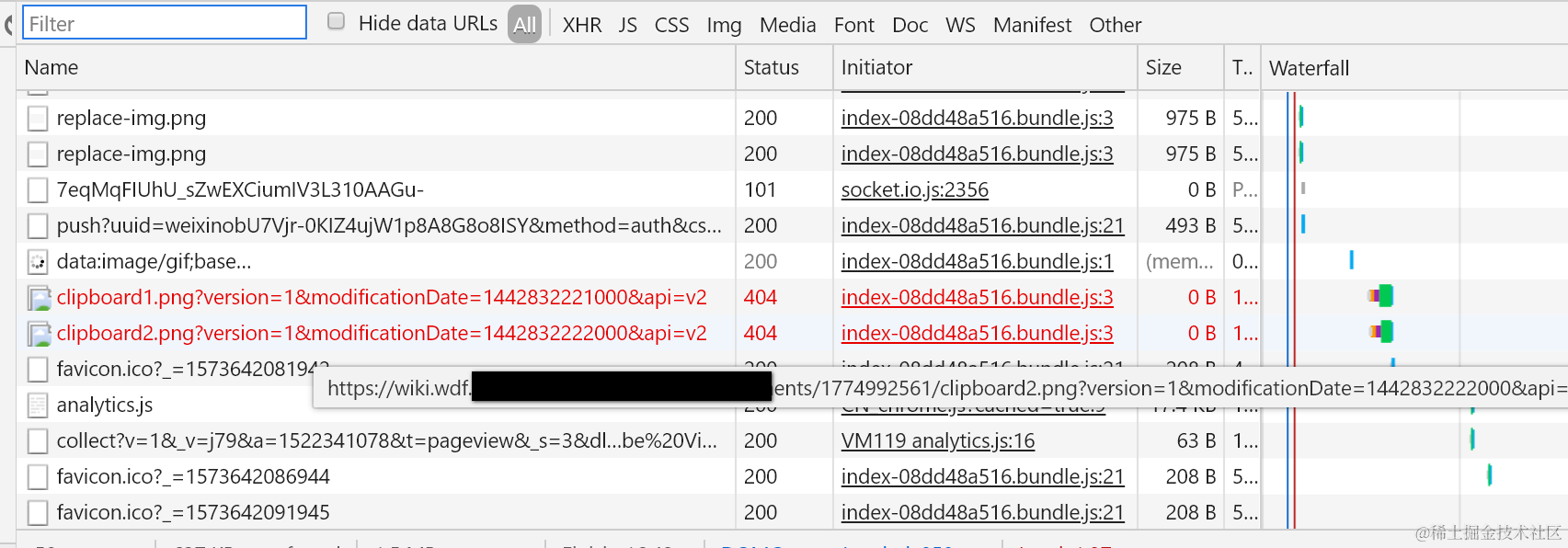The image size is (1568, 548).
Task: Open initiator link of data:image/gif row
Action: 977,261
